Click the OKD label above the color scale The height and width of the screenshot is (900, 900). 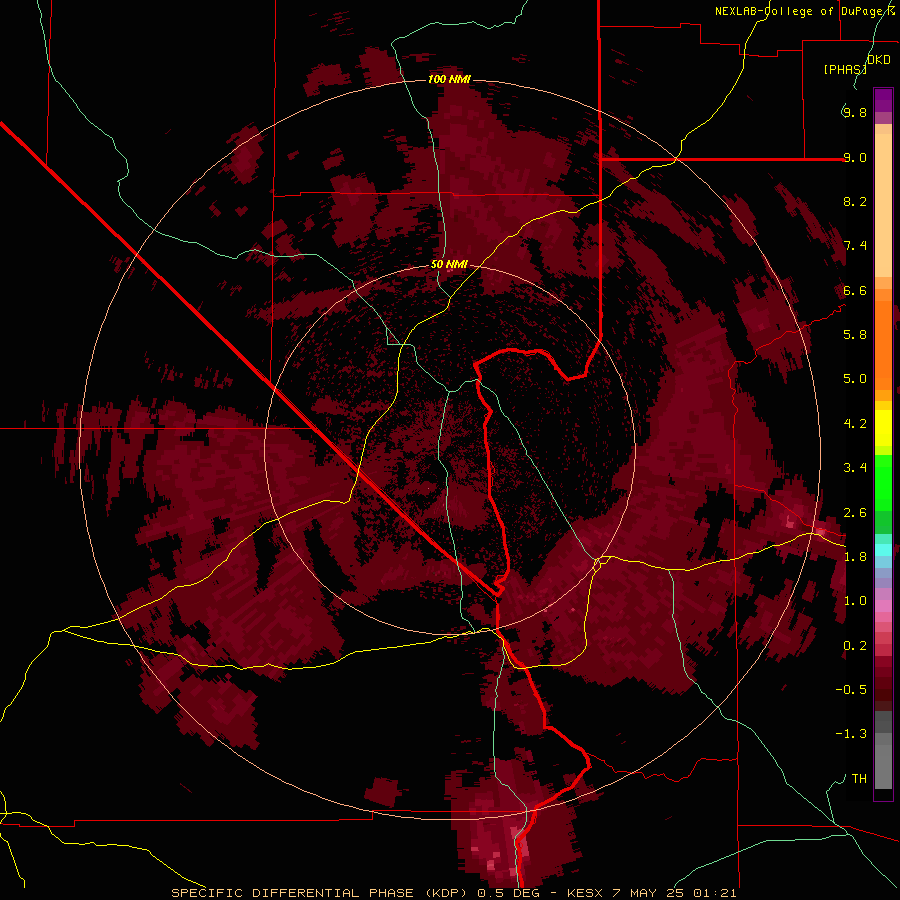(879, 60)
